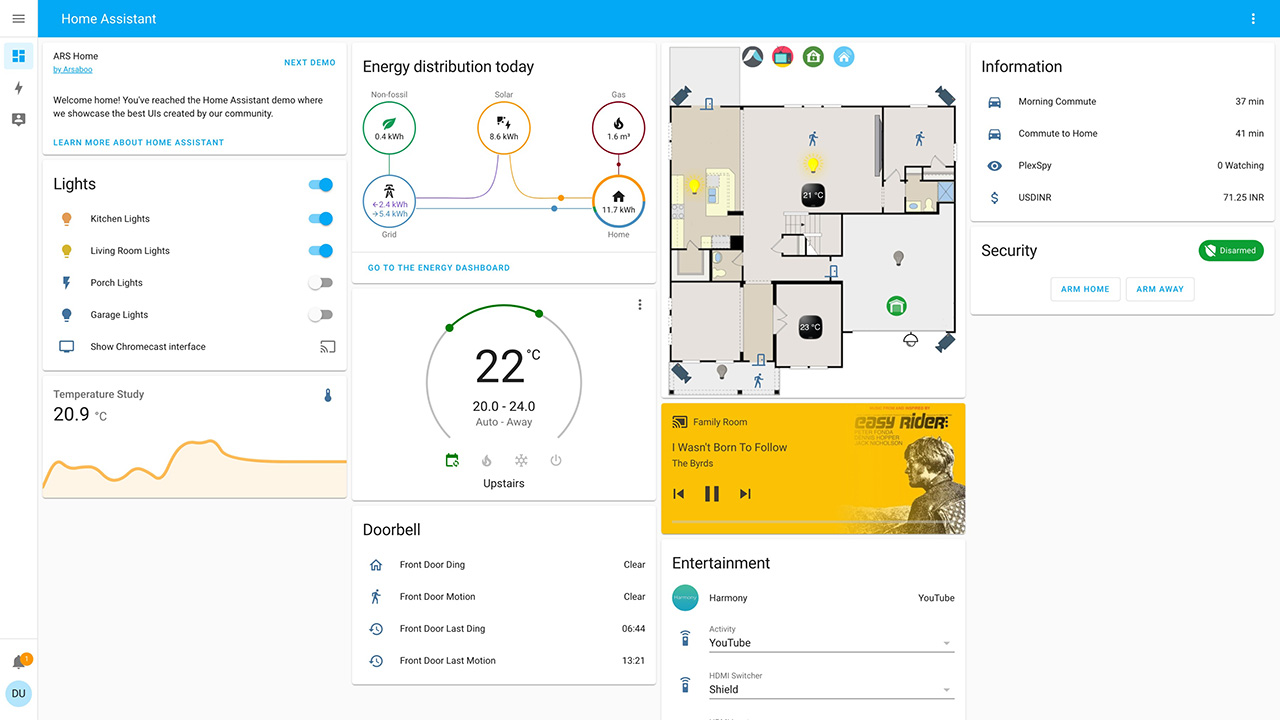Open the Chromecast cast icon
Viewport: 1280px width, 720px height.
(x=327, y=346)
